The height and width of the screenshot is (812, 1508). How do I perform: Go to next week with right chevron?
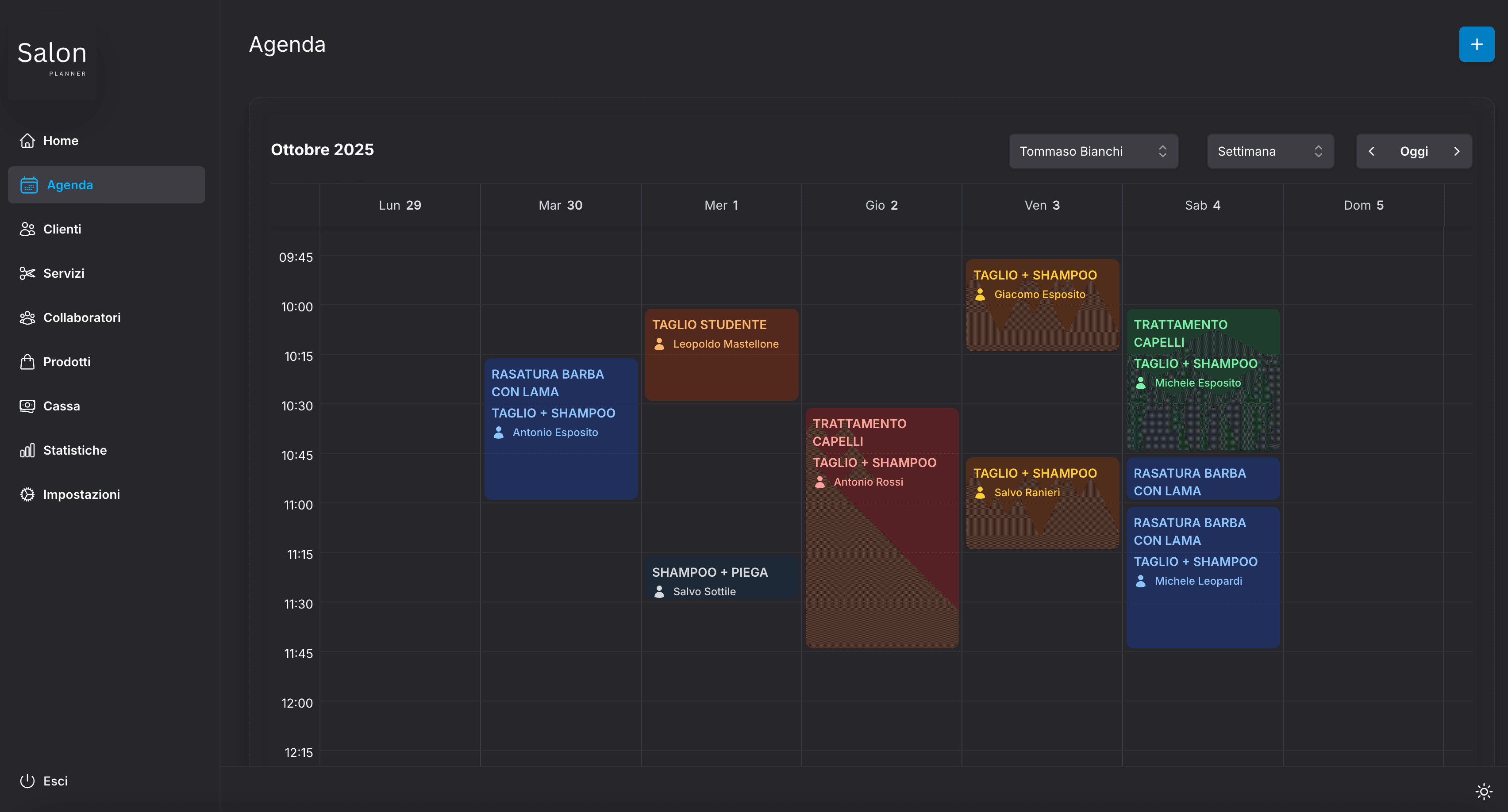click(1457, 152)
